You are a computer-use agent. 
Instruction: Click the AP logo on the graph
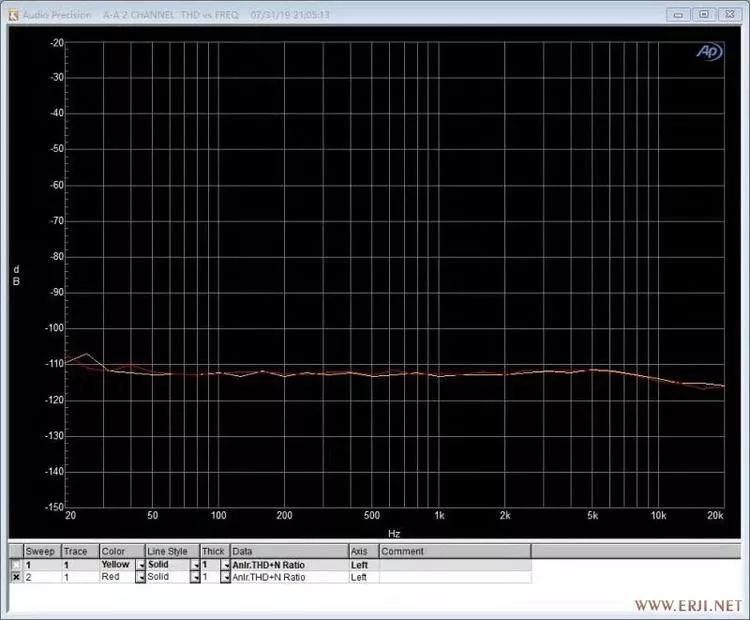click(709, 51)
